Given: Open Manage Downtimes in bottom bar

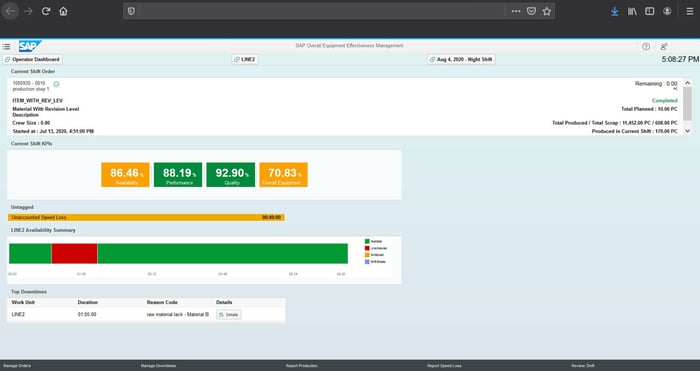Looking at the screenshot, I should 158,366.
